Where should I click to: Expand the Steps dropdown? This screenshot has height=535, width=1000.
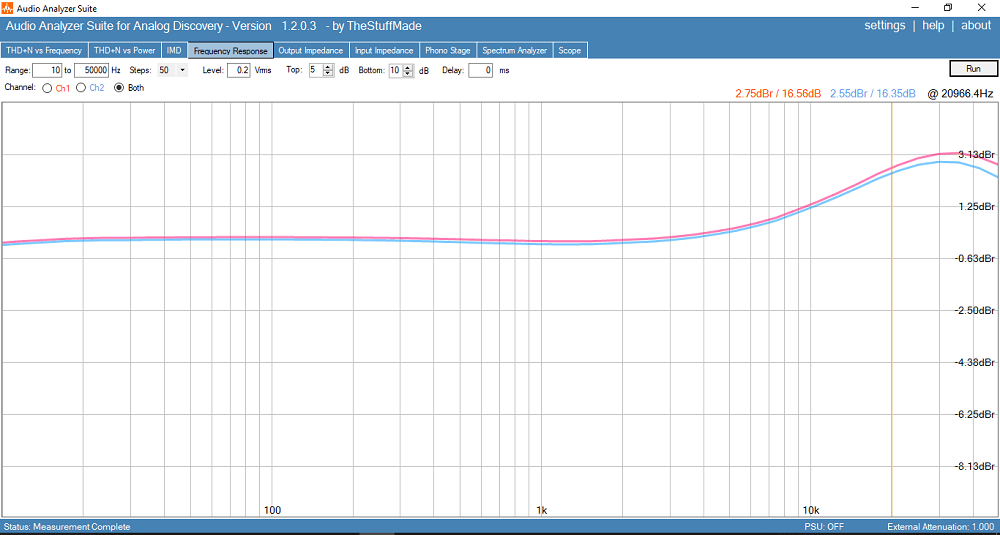(x=182, y=70)
